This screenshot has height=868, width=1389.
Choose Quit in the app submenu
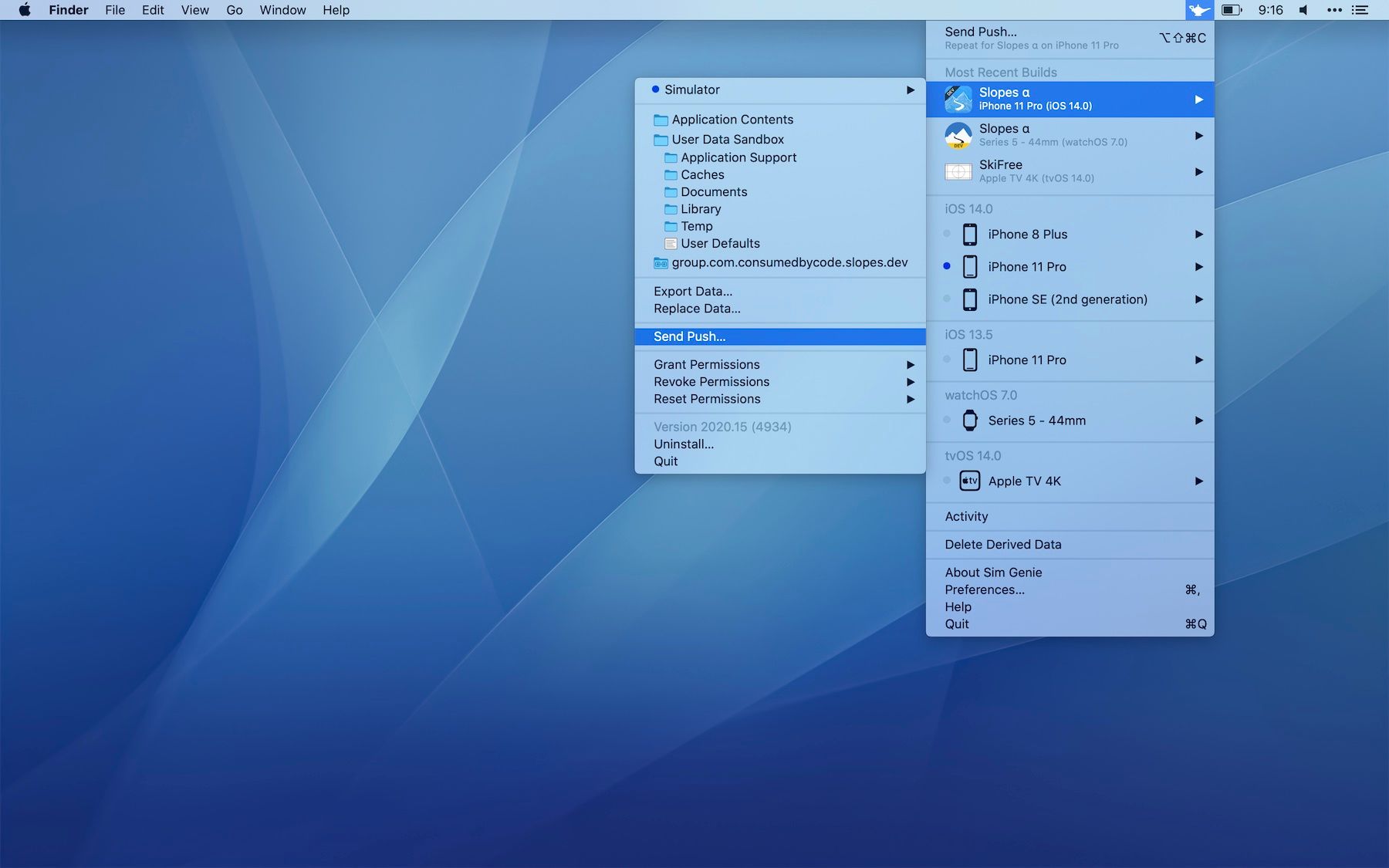(780, 461)
